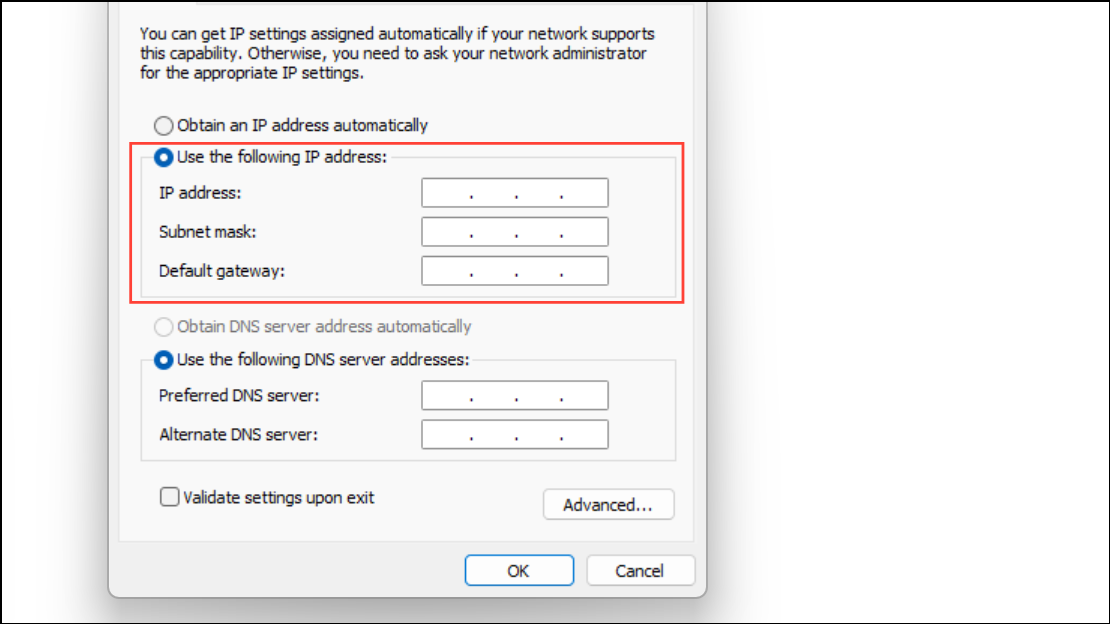Confirm settings with the OK button

pyautogui.click(x=518, y=571)
